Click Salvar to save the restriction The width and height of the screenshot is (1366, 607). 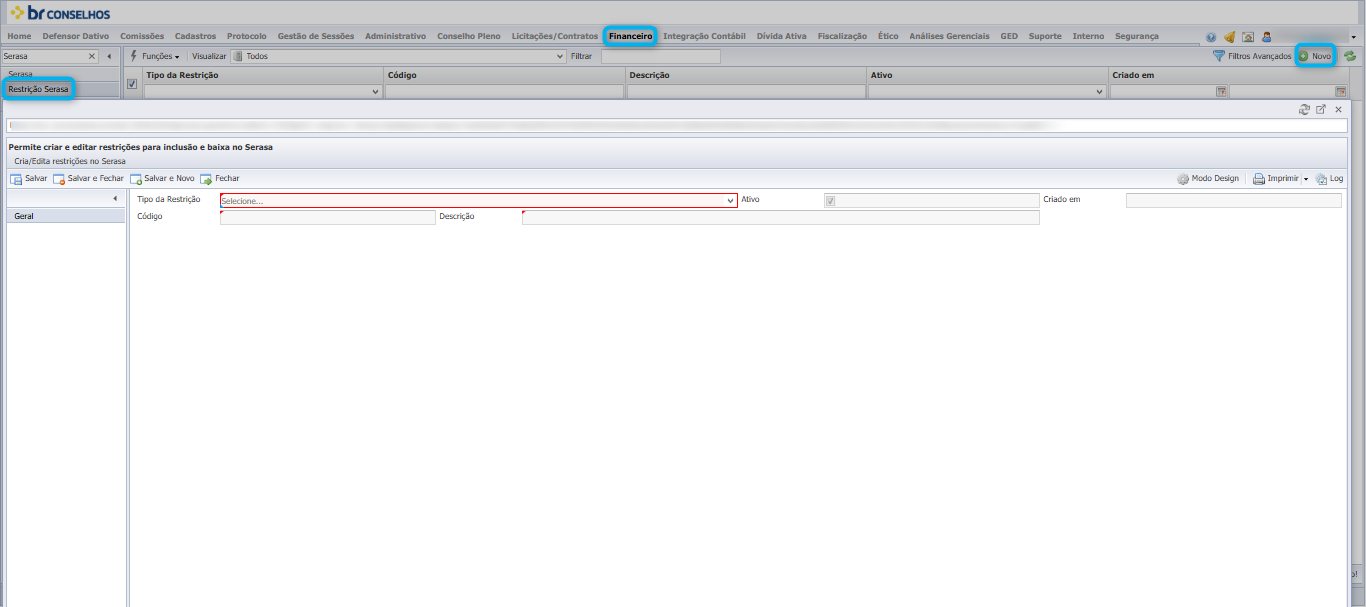point(29,179)
